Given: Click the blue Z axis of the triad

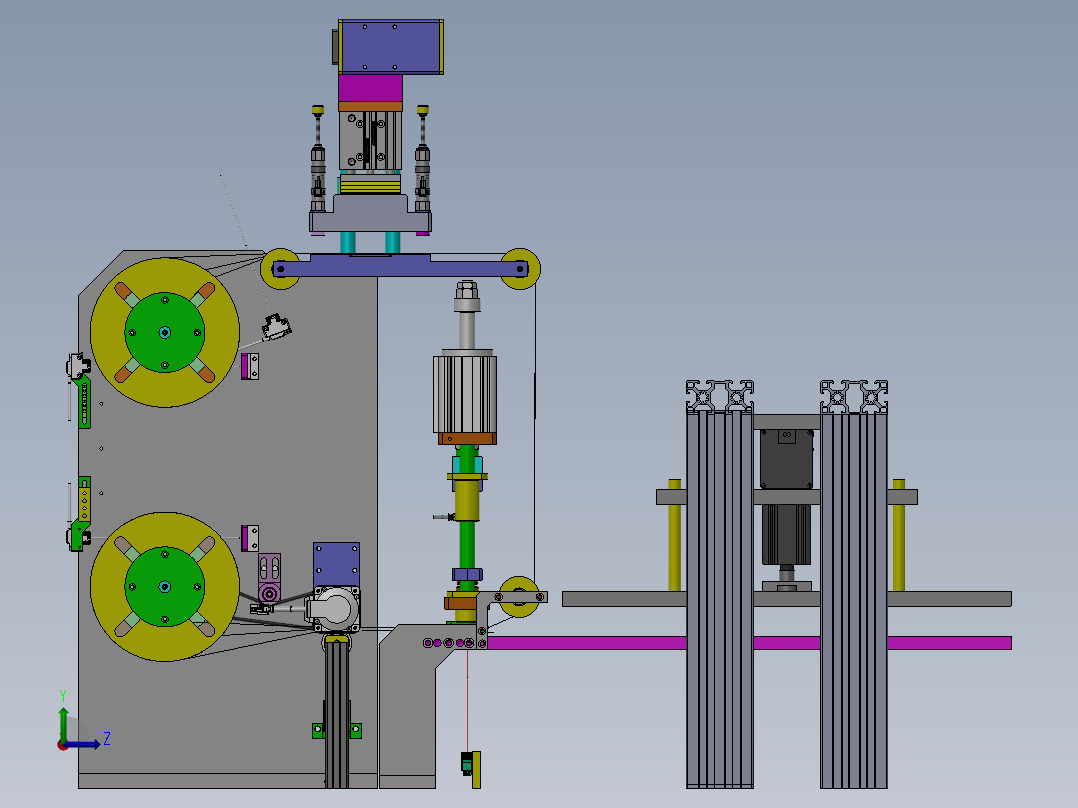Looking at the screenshot, I should click(x=84, y=744).
